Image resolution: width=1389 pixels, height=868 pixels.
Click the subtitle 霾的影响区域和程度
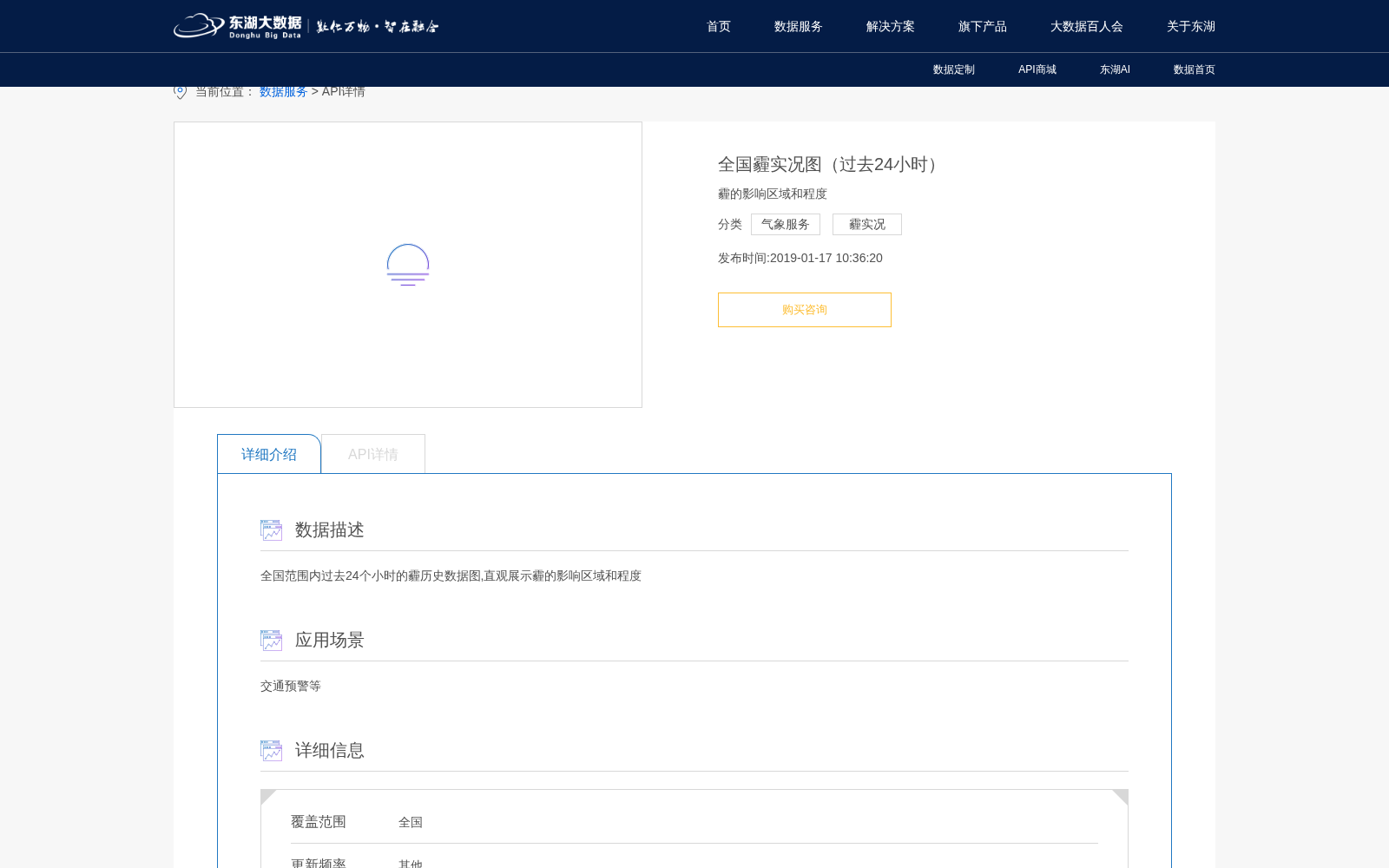773,194
